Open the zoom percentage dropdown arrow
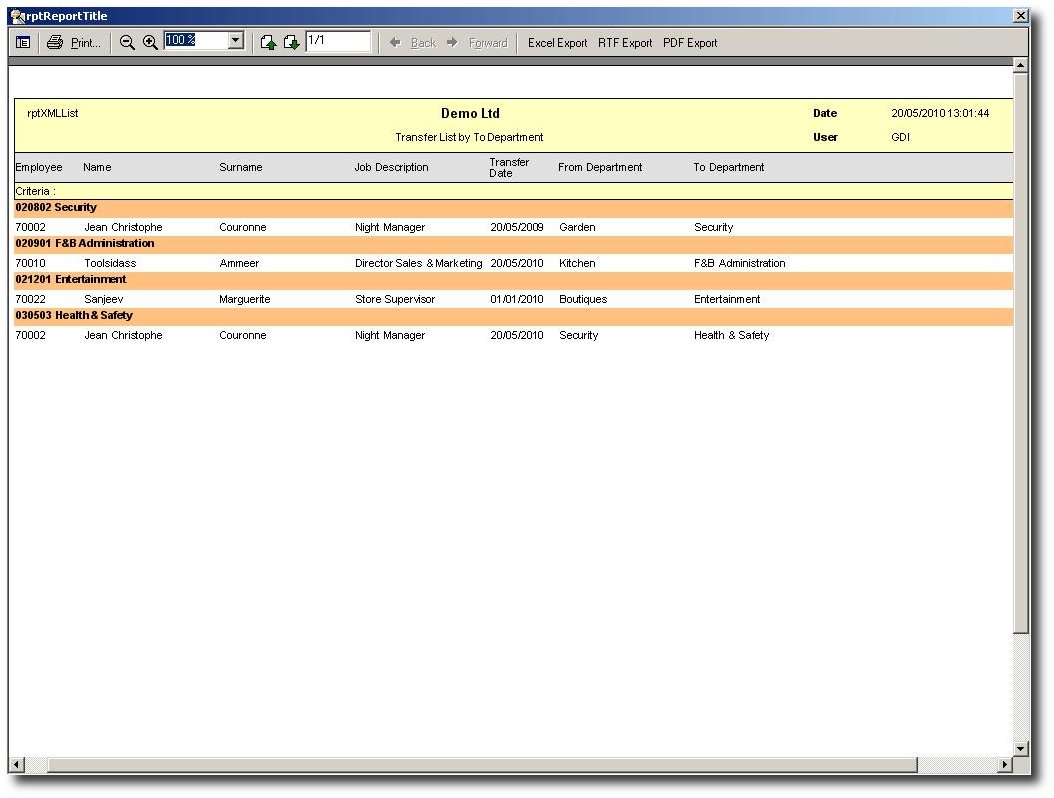 [x=236, y=41]
